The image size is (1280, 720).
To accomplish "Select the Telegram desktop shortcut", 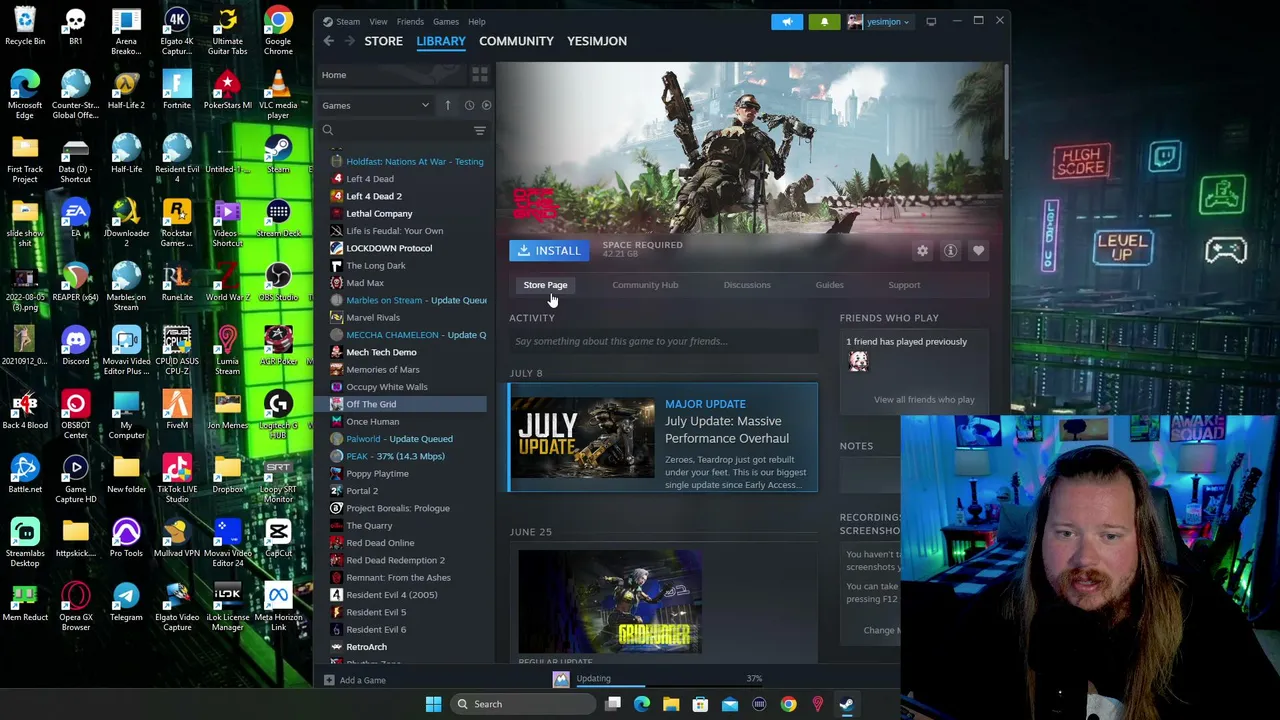I will coord(126,603).
